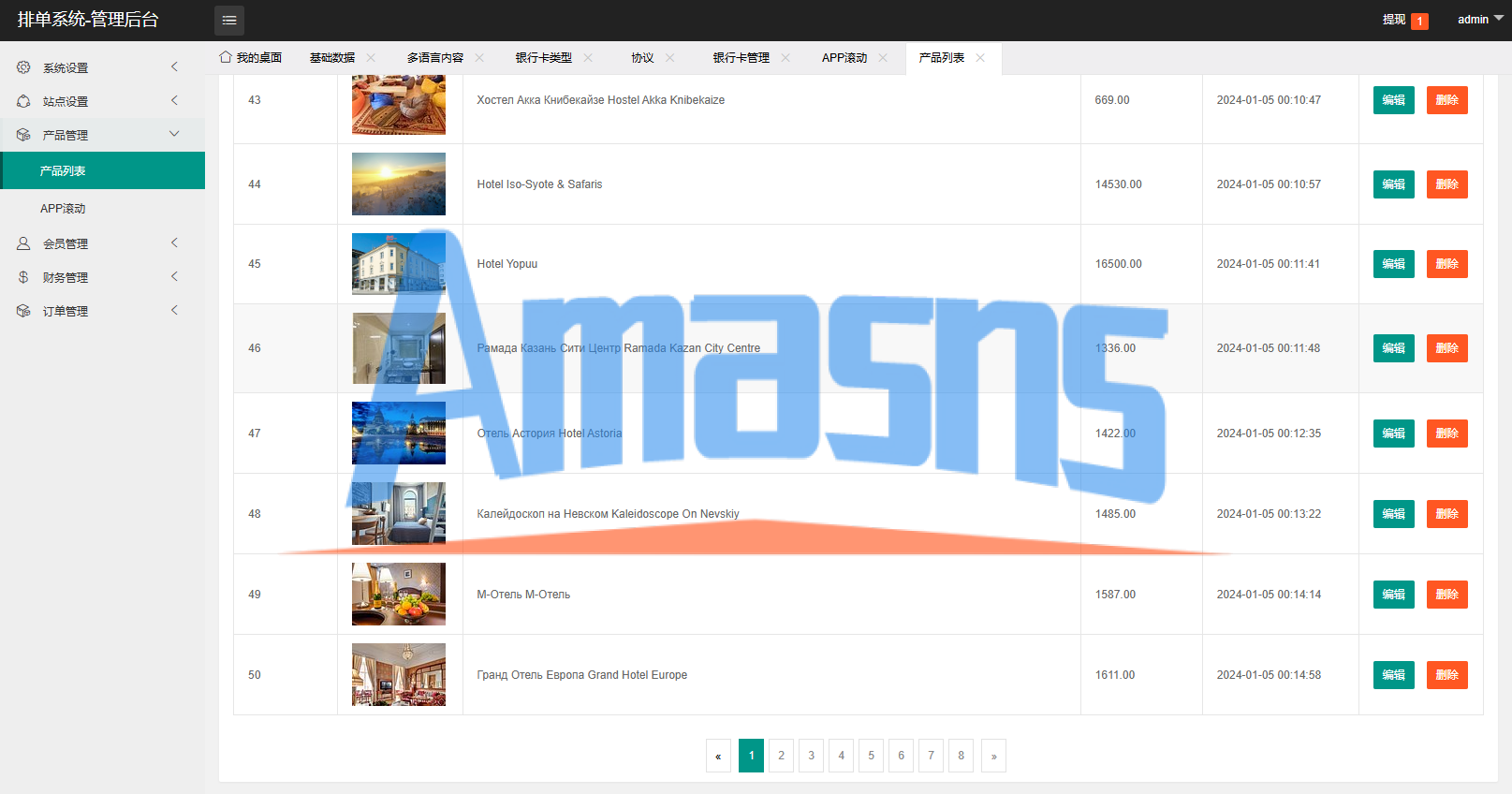Switch to 多语言内容 tab
Image resolution: width=1512 pixels, height=794 pixels.
(435, 58)
